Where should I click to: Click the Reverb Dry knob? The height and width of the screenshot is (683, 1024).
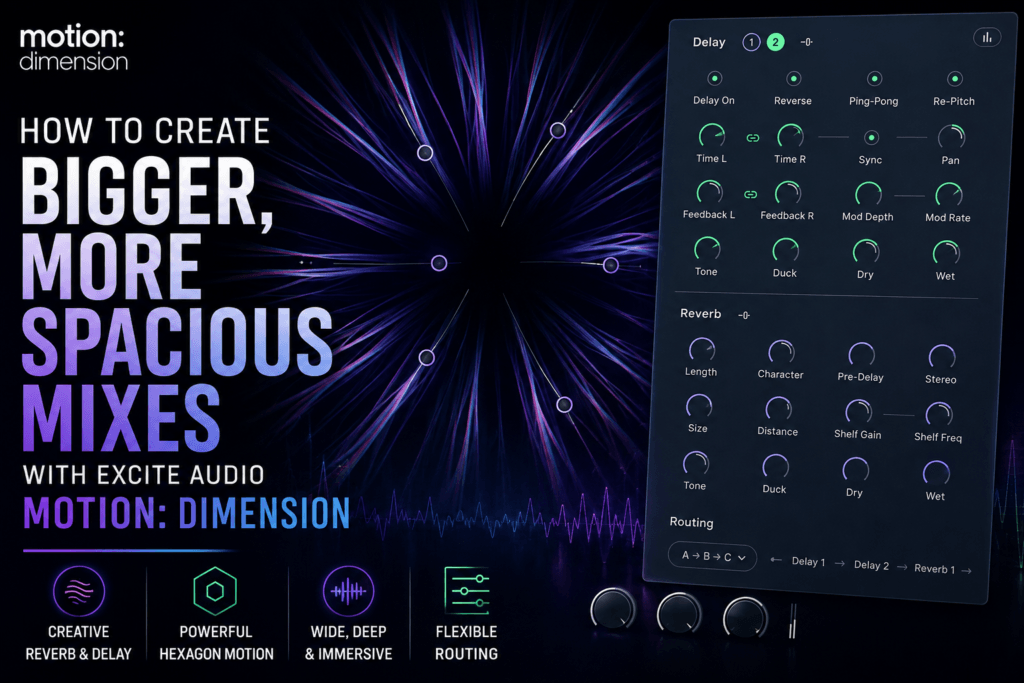click(856, 470)
